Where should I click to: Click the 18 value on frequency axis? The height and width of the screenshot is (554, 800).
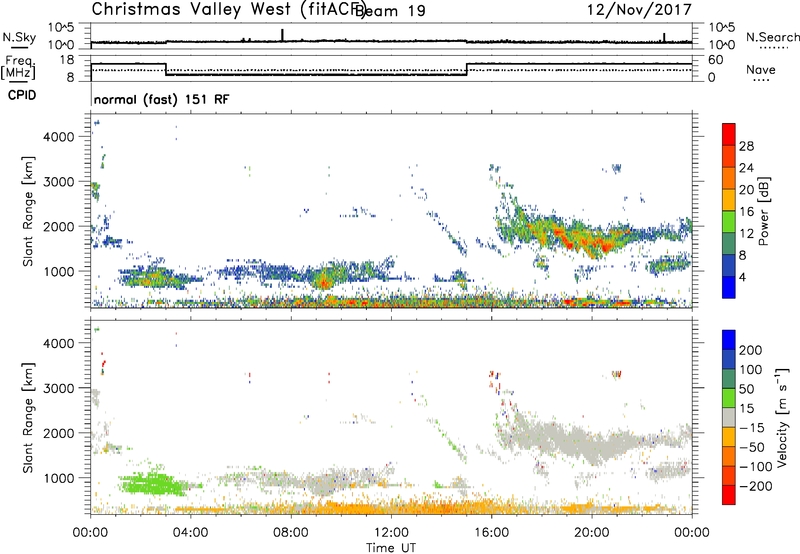(67, 60)
